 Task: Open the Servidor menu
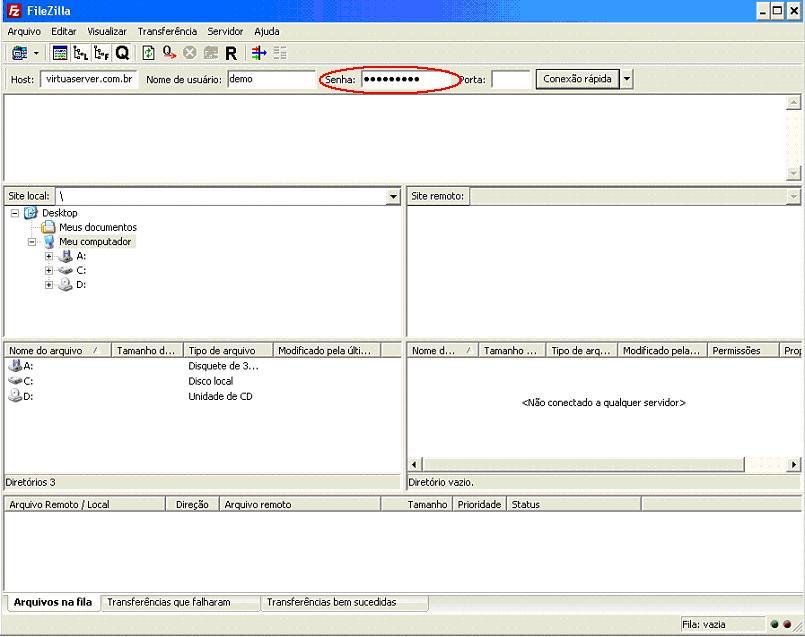pyautogui.click(x=225, y=31)
